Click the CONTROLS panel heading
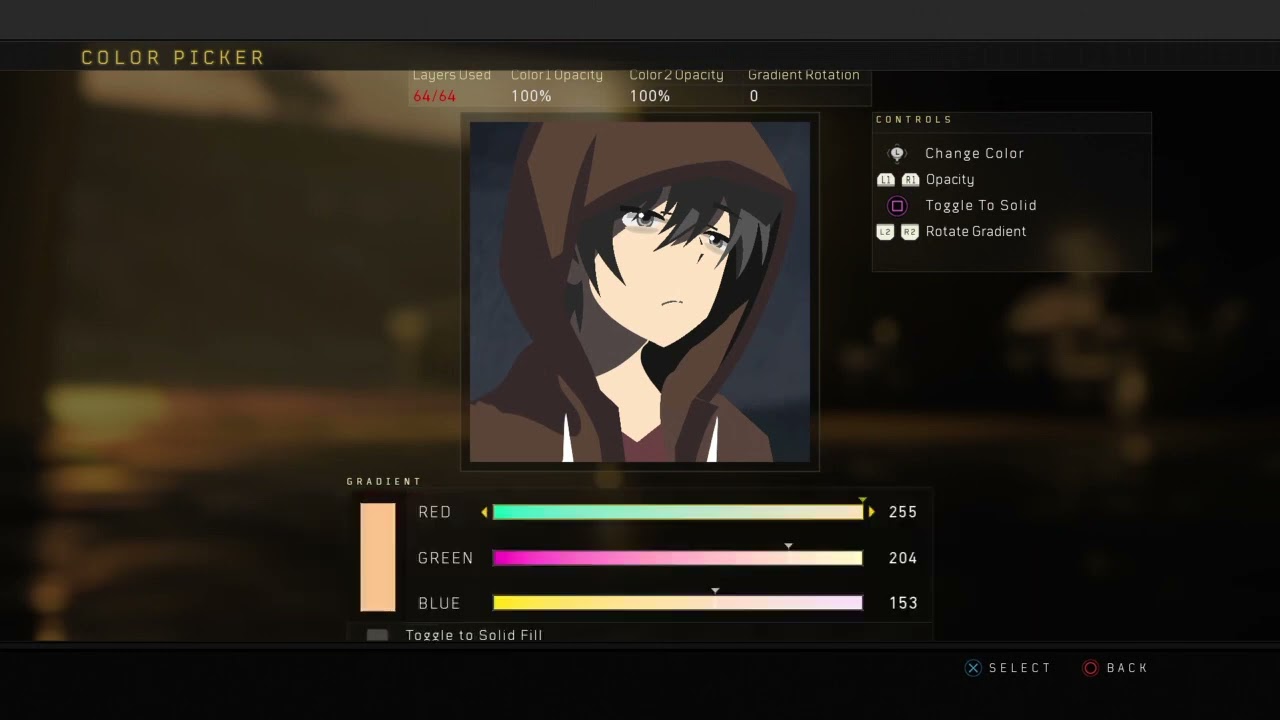Screen dimensions: 1280x720 click(914, 120)
